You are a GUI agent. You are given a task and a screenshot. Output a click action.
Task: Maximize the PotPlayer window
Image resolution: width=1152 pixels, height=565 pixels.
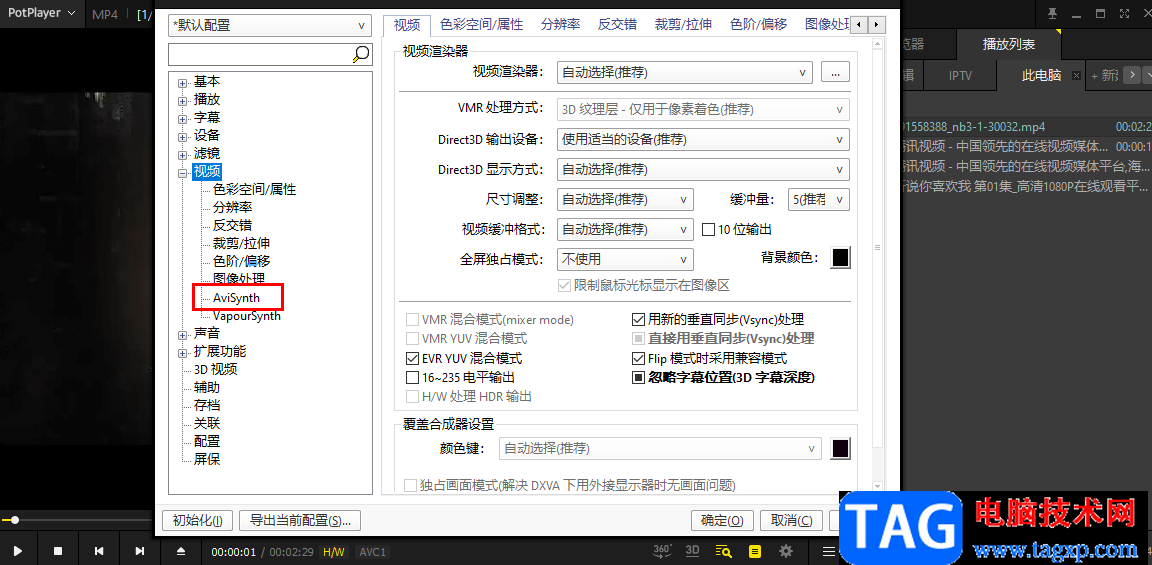tap(1101, 12)
